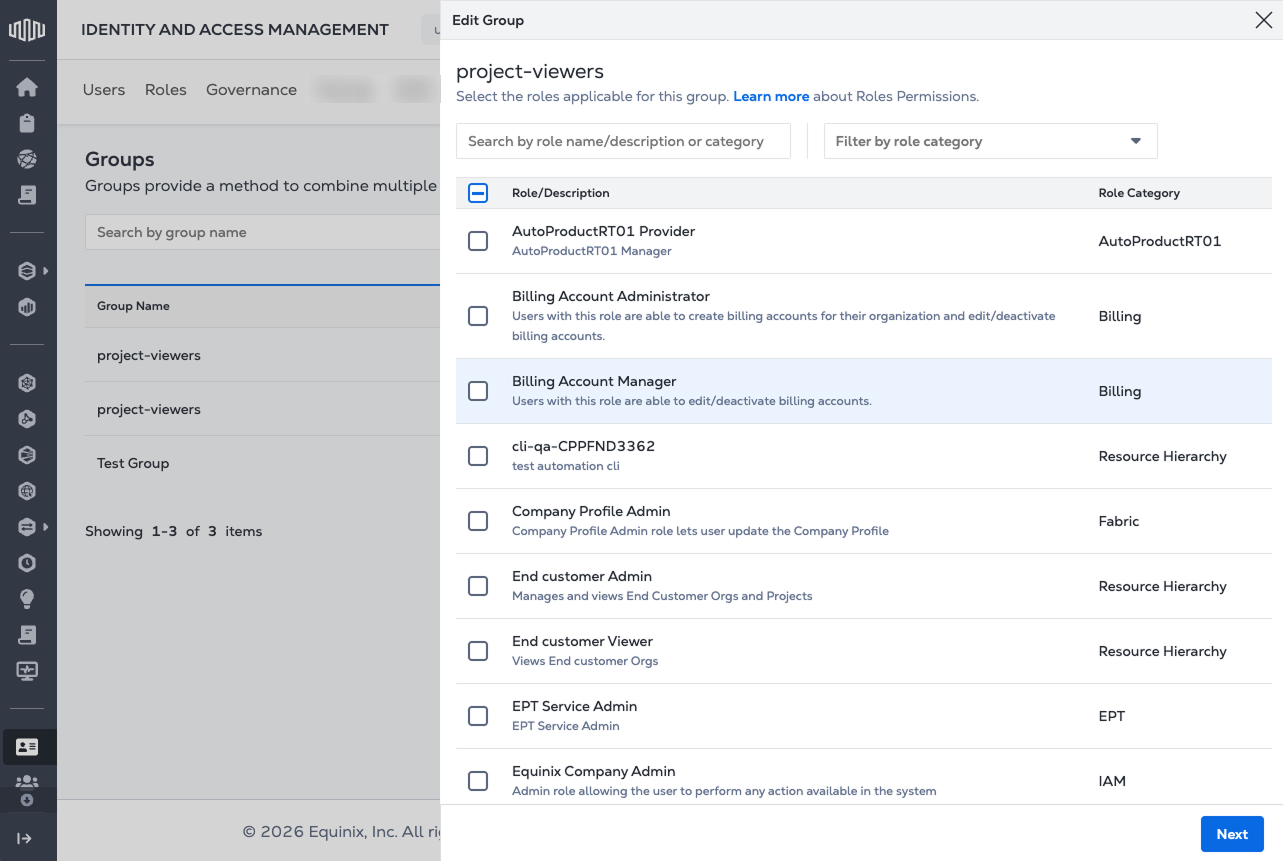Open the Filter by role category dropdown
The width and height of the screenshot is (1283, 861).
click(x=990, y=141)
